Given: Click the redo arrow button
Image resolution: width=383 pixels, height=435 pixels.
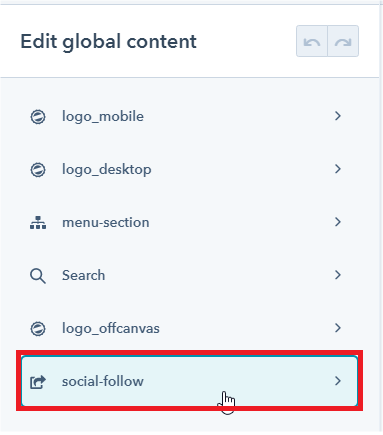Looking at the screenshot, I should pyautogui.click(x=343, y=41).
